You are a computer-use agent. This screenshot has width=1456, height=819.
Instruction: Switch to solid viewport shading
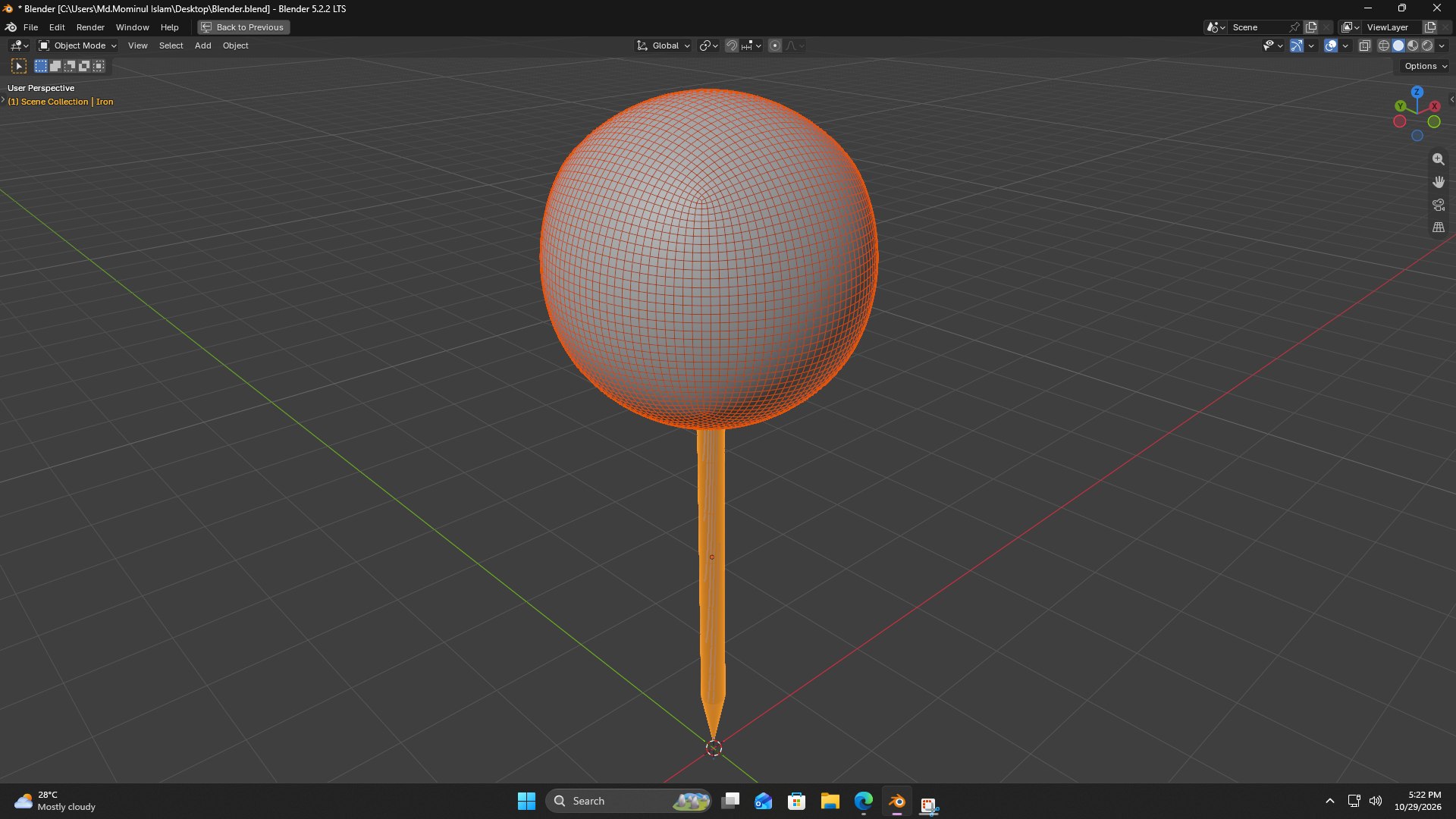click(x=1398, y=45)
